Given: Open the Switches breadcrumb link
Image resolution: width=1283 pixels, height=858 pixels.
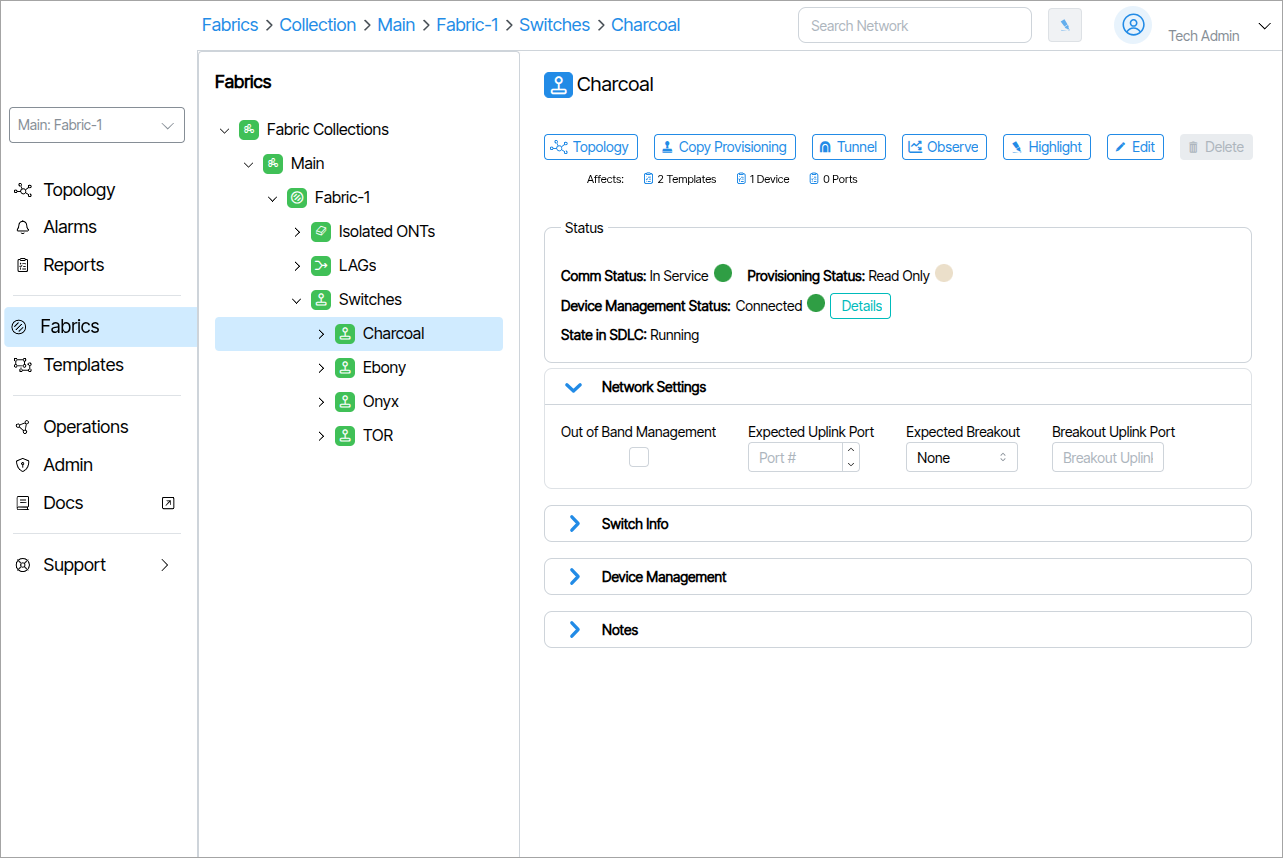Looking at the screenshot, I should click(555, 25).
